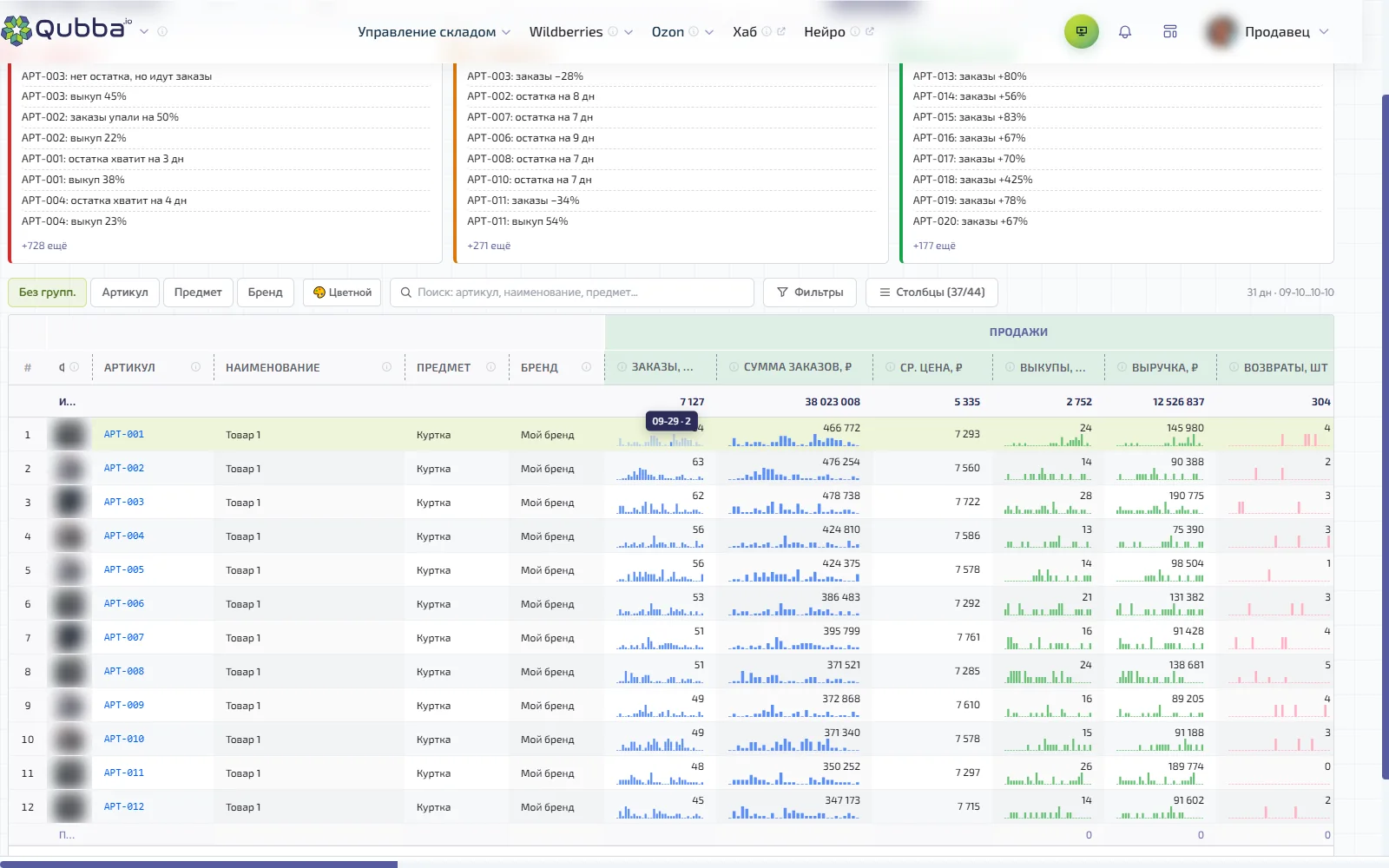Click the horizontal scrollbar at bottom
This screenshot has width=1389, height=868.
199,865
